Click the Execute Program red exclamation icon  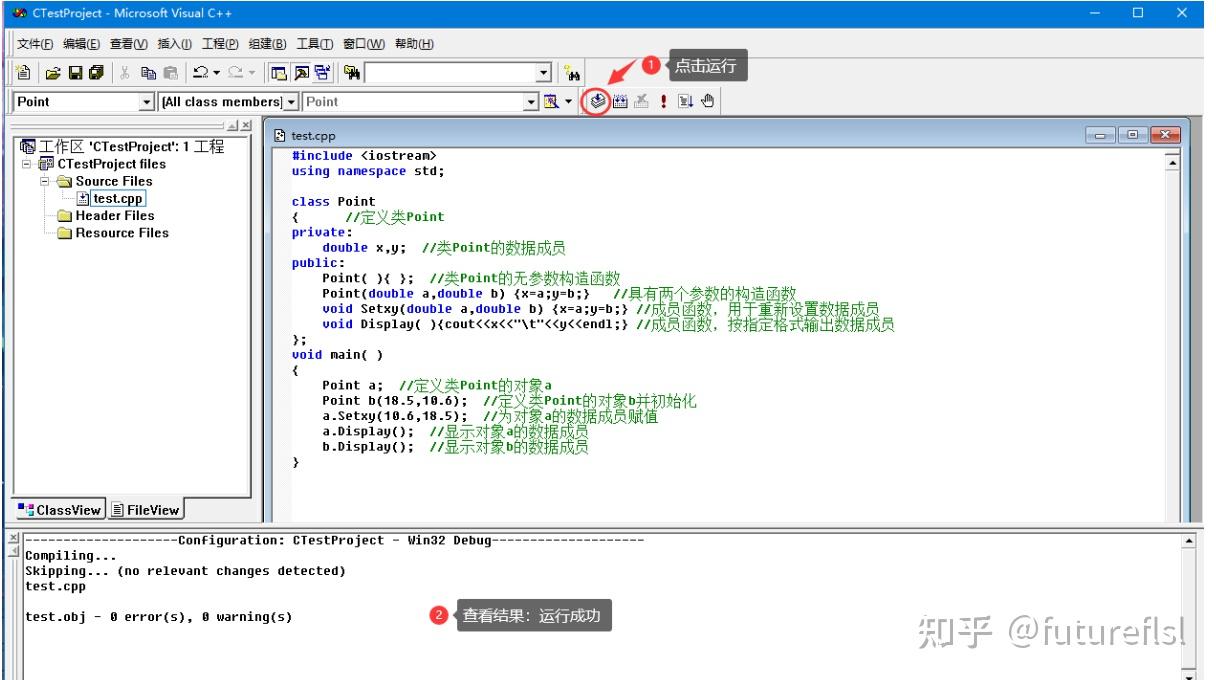663,100
